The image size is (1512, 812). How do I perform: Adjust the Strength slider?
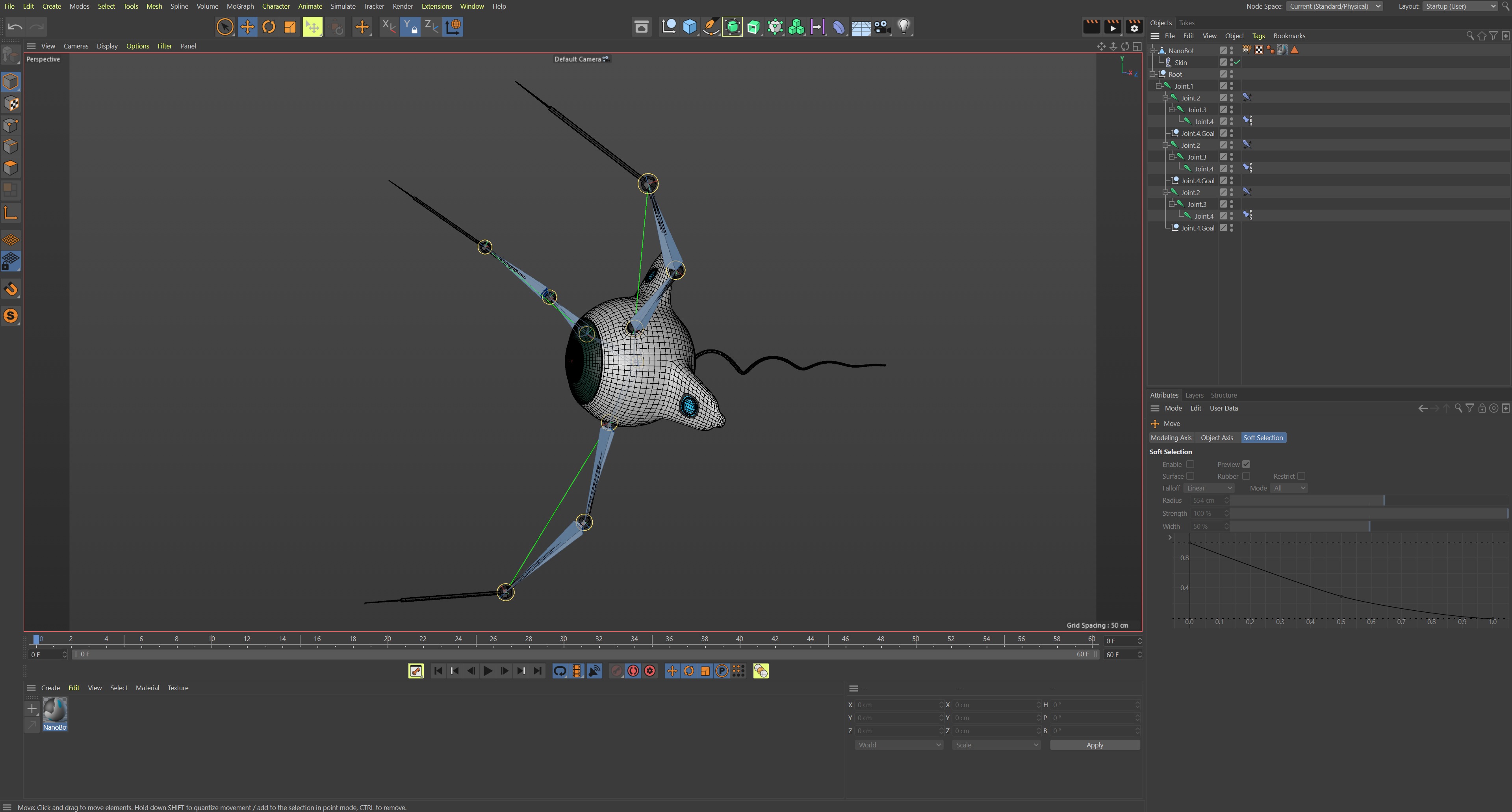[x=1369, y=513]
